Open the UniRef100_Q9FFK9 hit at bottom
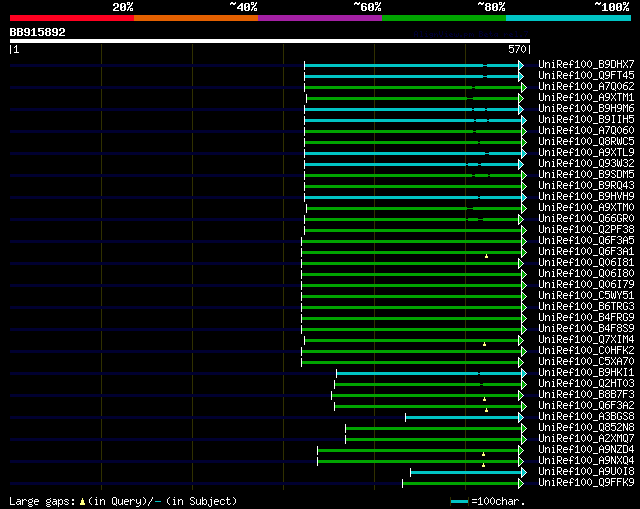640x509 pixels. point(572,482)
